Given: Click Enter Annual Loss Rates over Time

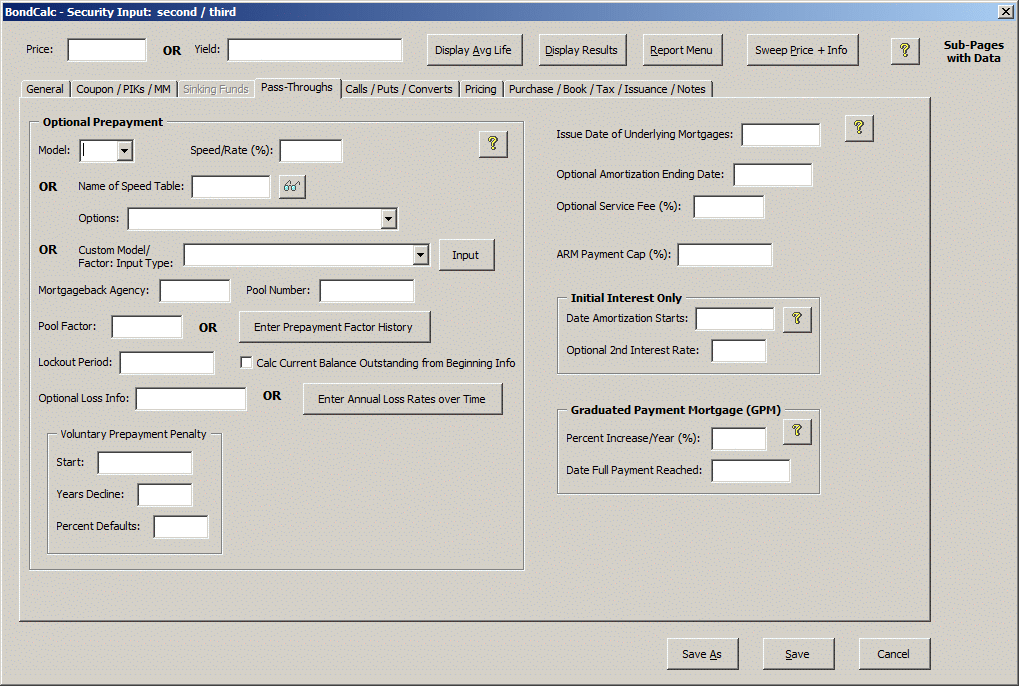Looking at the screenshot, I should (402, 399).
